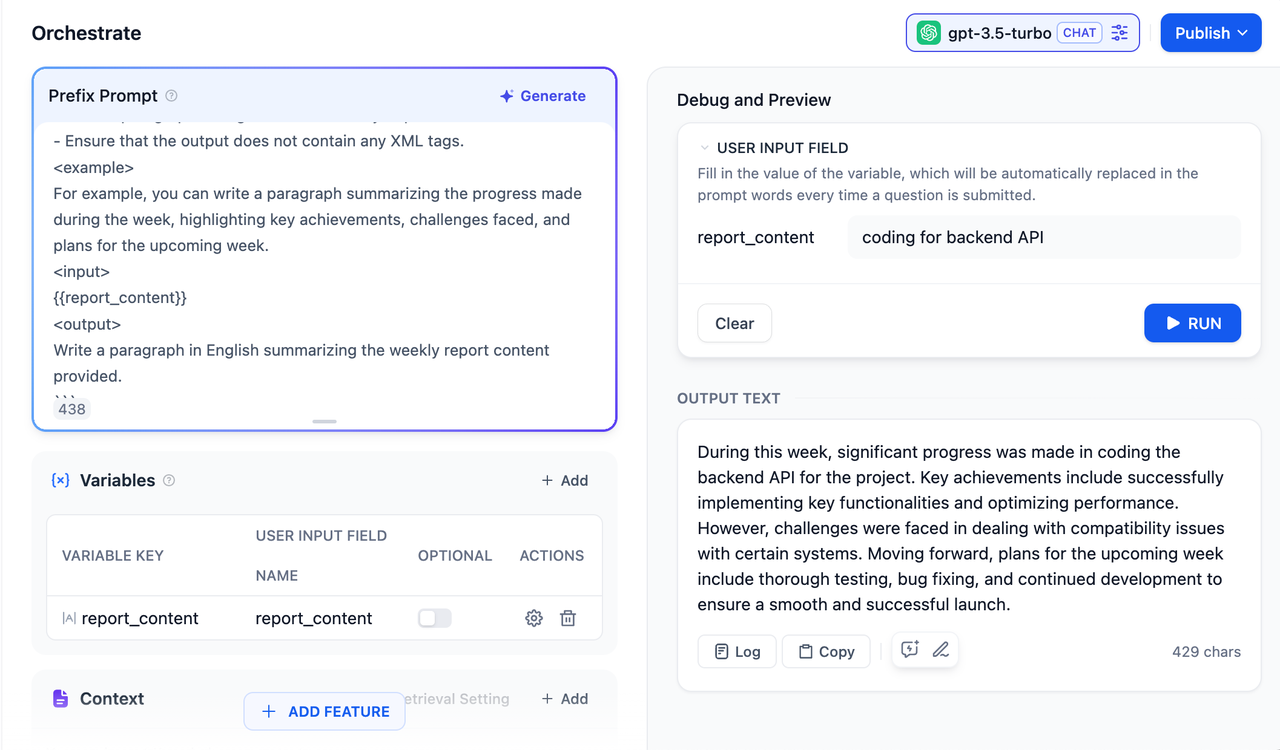Click the Variables help question icon
1280x750 pixels.
coord(169,480)
